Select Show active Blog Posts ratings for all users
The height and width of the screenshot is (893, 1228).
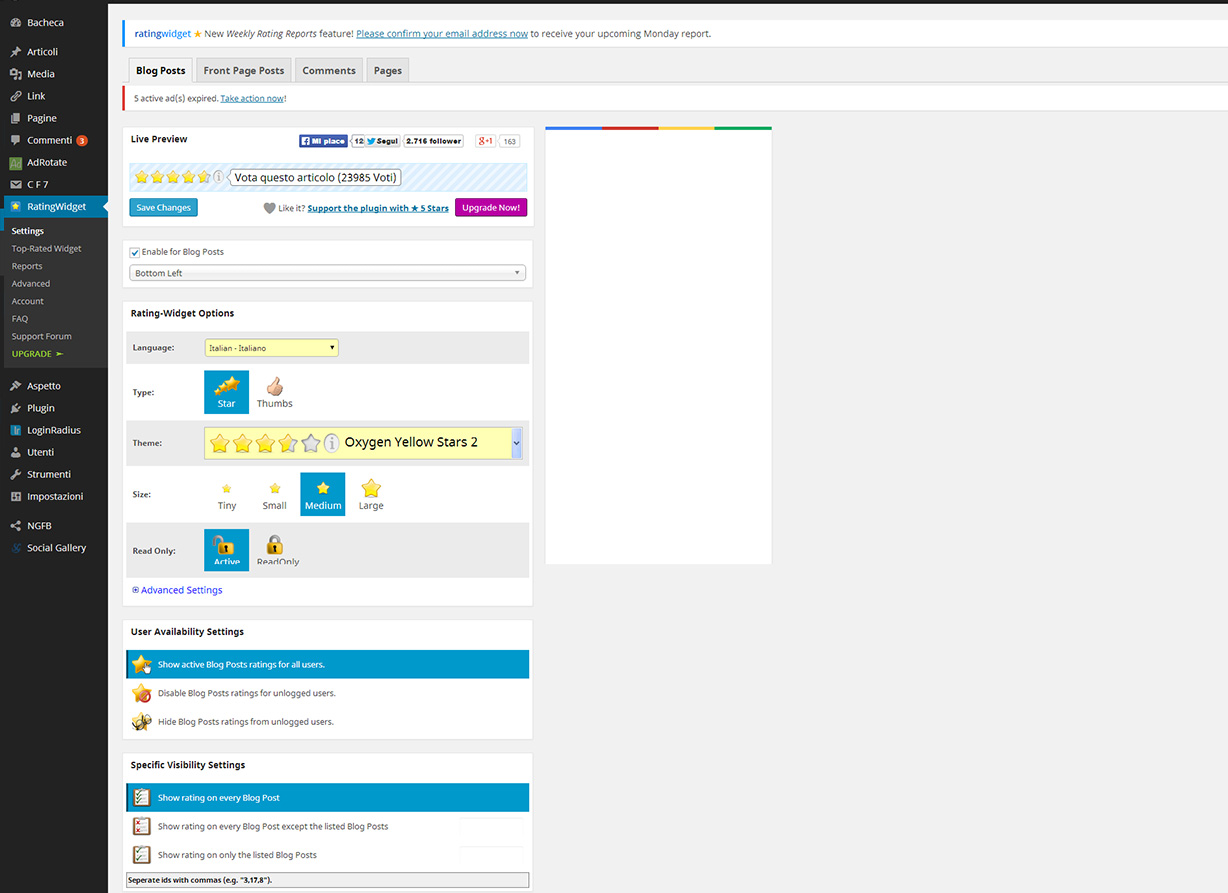click(328, 664)
